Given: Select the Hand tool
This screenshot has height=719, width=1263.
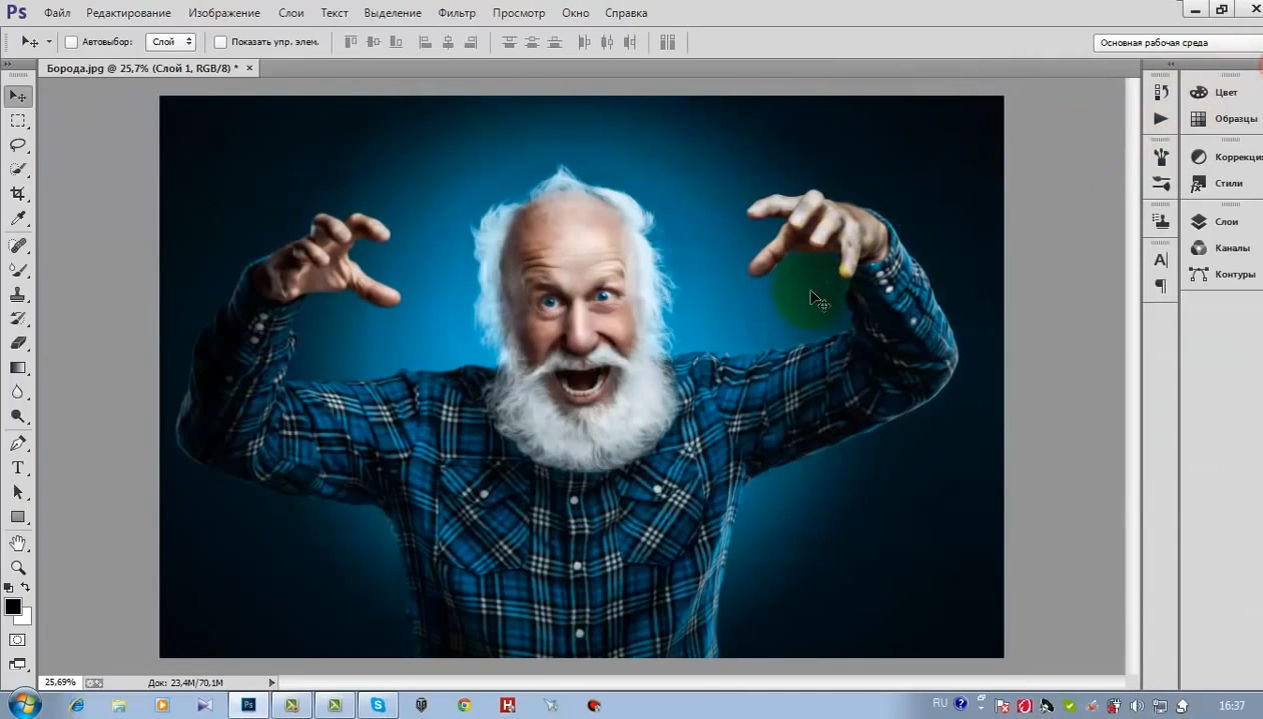Looking at the screenshot, I should pyautogui.click(x=18, y=543).
